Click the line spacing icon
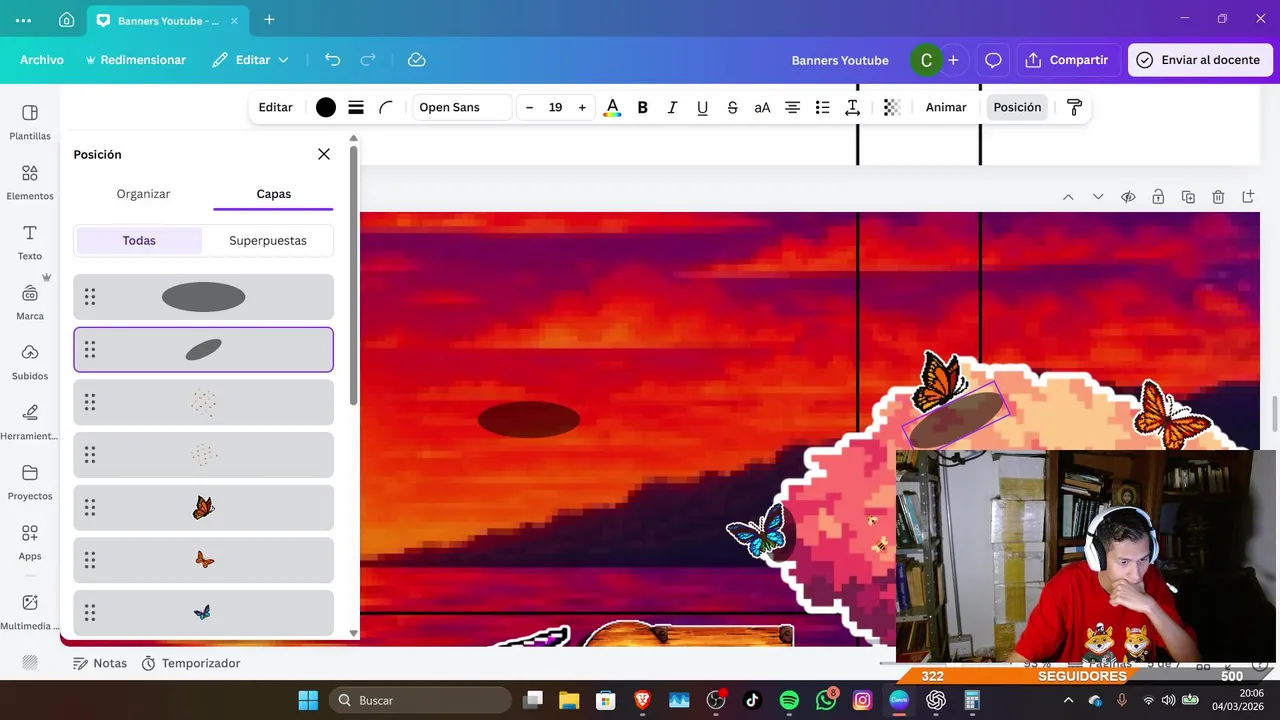 tap(852, 107)
